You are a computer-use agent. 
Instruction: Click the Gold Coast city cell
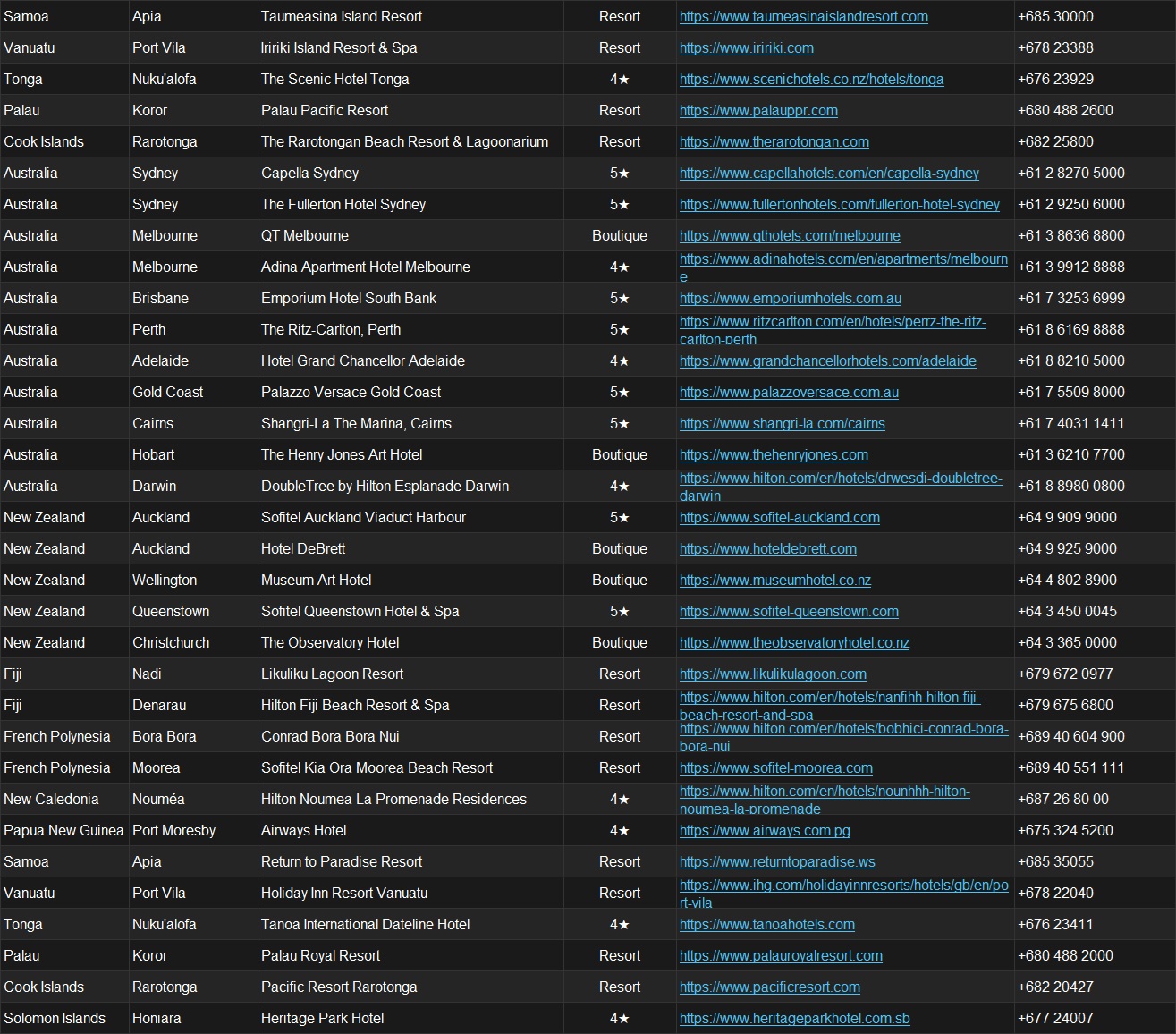click(193, 392)
